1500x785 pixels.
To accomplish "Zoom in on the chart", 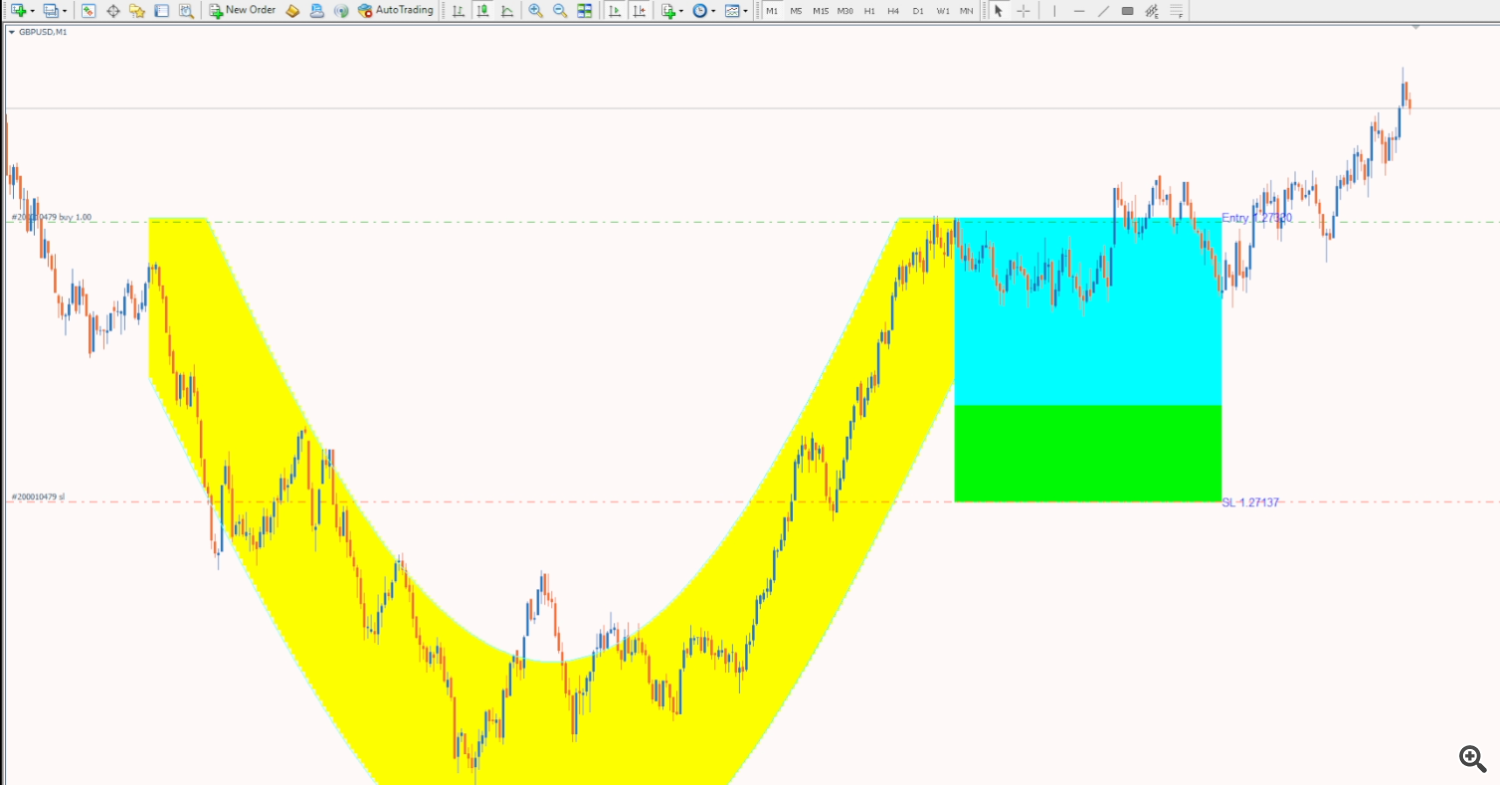I will point(536,10).
